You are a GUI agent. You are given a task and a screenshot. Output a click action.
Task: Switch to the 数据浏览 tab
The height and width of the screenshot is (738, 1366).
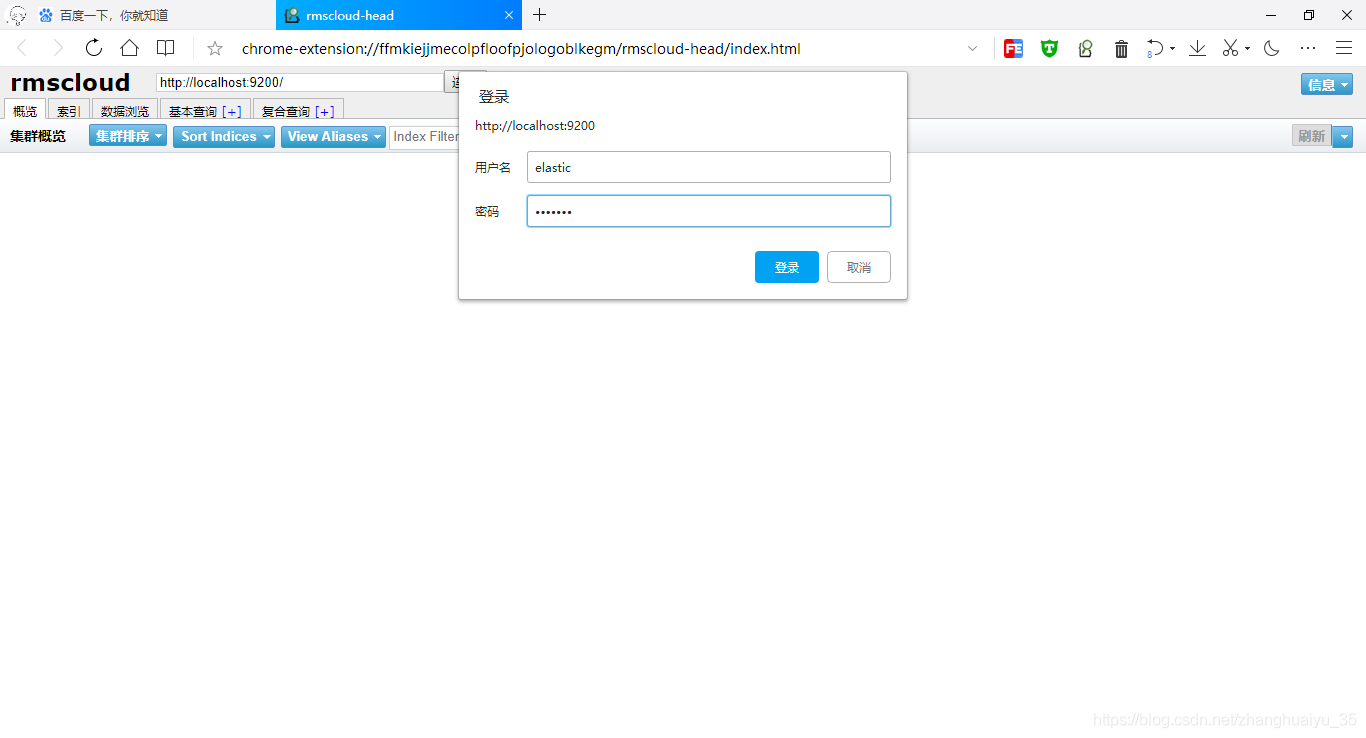tap(125, 111)
